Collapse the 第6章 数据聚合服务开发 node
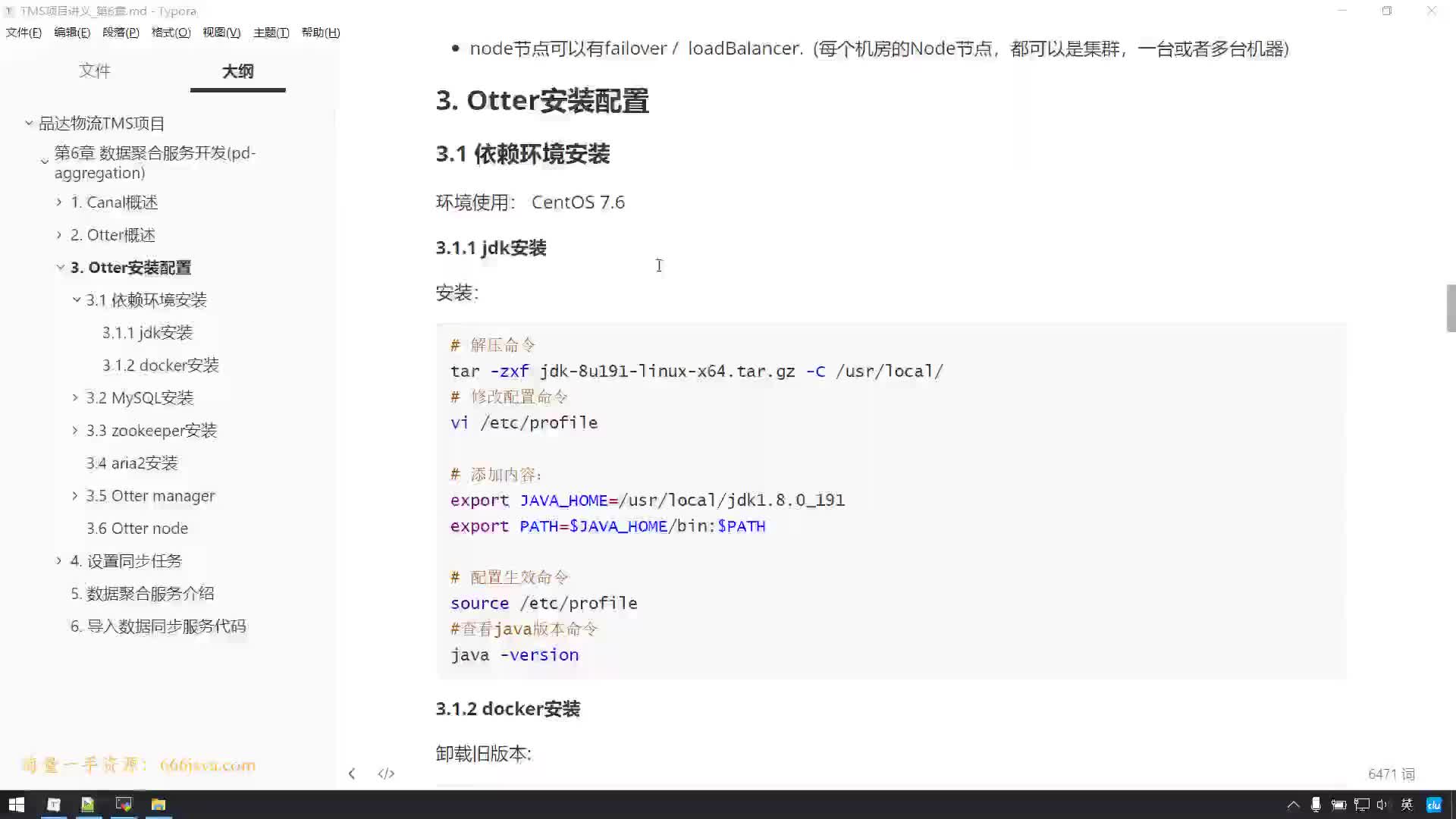Screen dimensions: 1456x819 [x=45, y=162]
